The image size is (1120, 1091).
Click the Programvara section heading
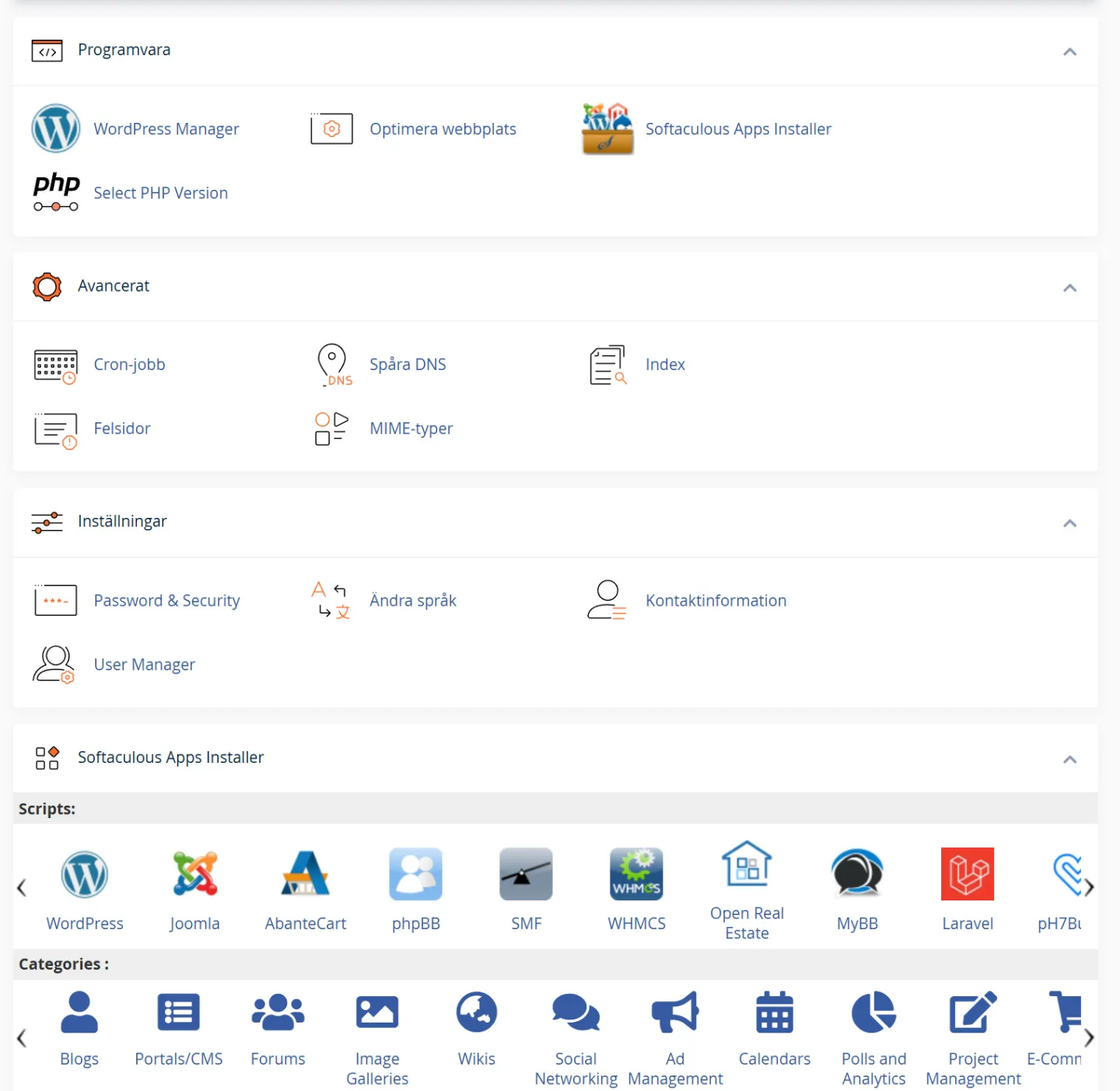click(x=124, y=50)
